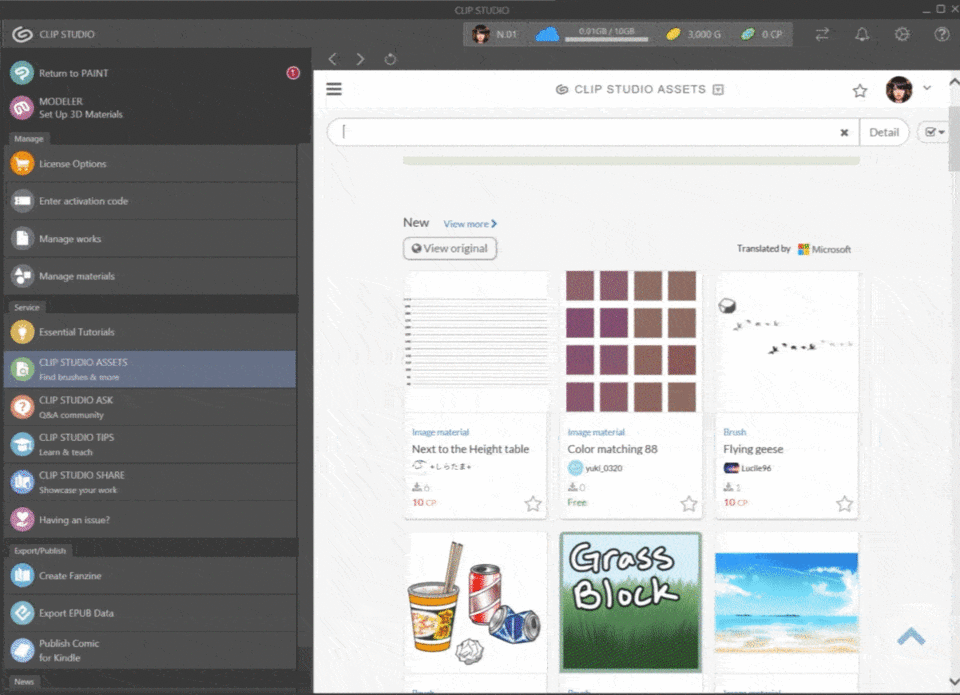Screen dimensions: 960x695
Task: Click Publish Comic for Kindle icon
Action: click(x=22, y=650)
